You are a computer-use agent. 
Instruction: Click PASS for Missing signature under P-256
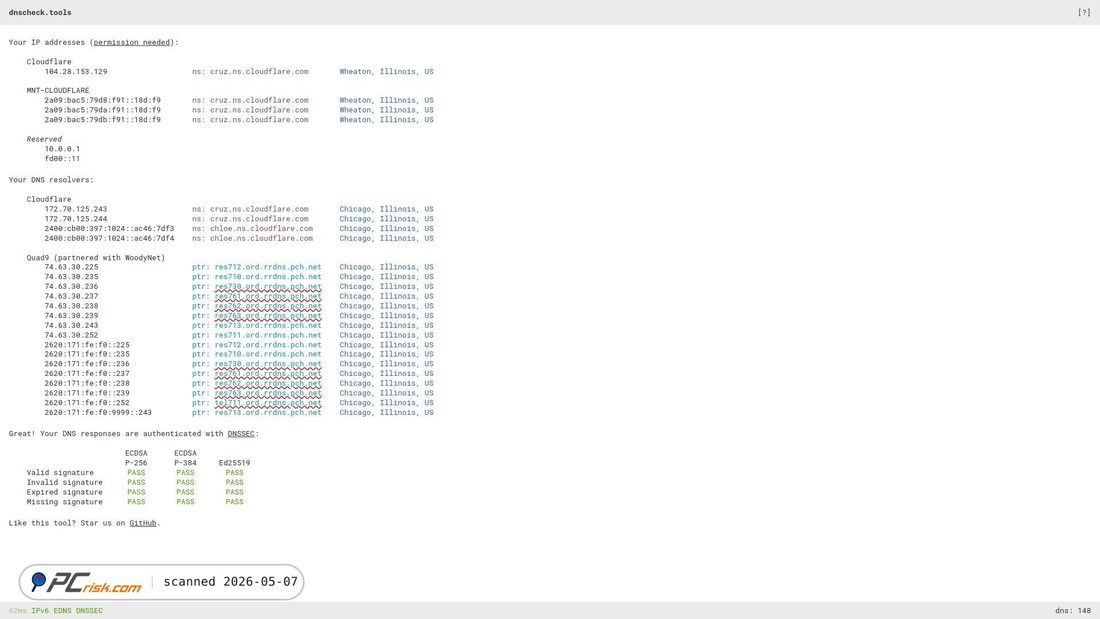click(x=136, y=502)
